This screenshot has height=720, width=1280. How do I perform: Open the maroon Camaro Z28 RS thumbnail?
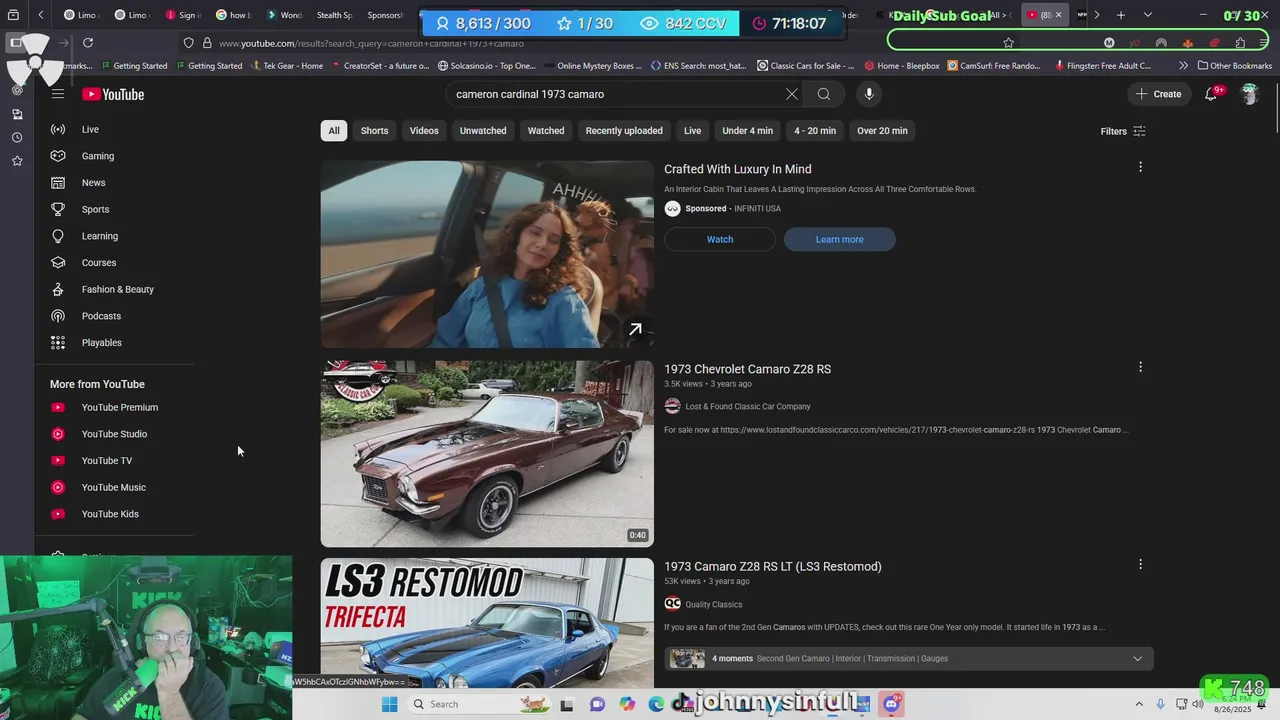pyautogui.click(x=487, y=454)
